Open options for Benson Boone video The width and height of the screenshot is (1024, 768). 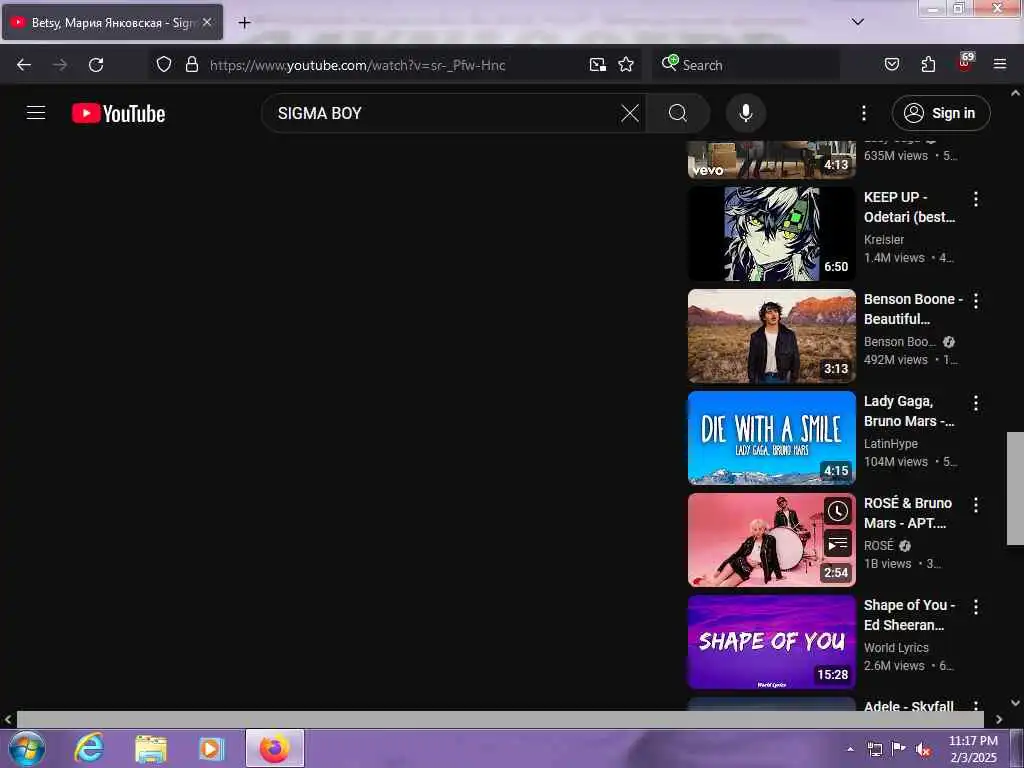coord(976,300)
